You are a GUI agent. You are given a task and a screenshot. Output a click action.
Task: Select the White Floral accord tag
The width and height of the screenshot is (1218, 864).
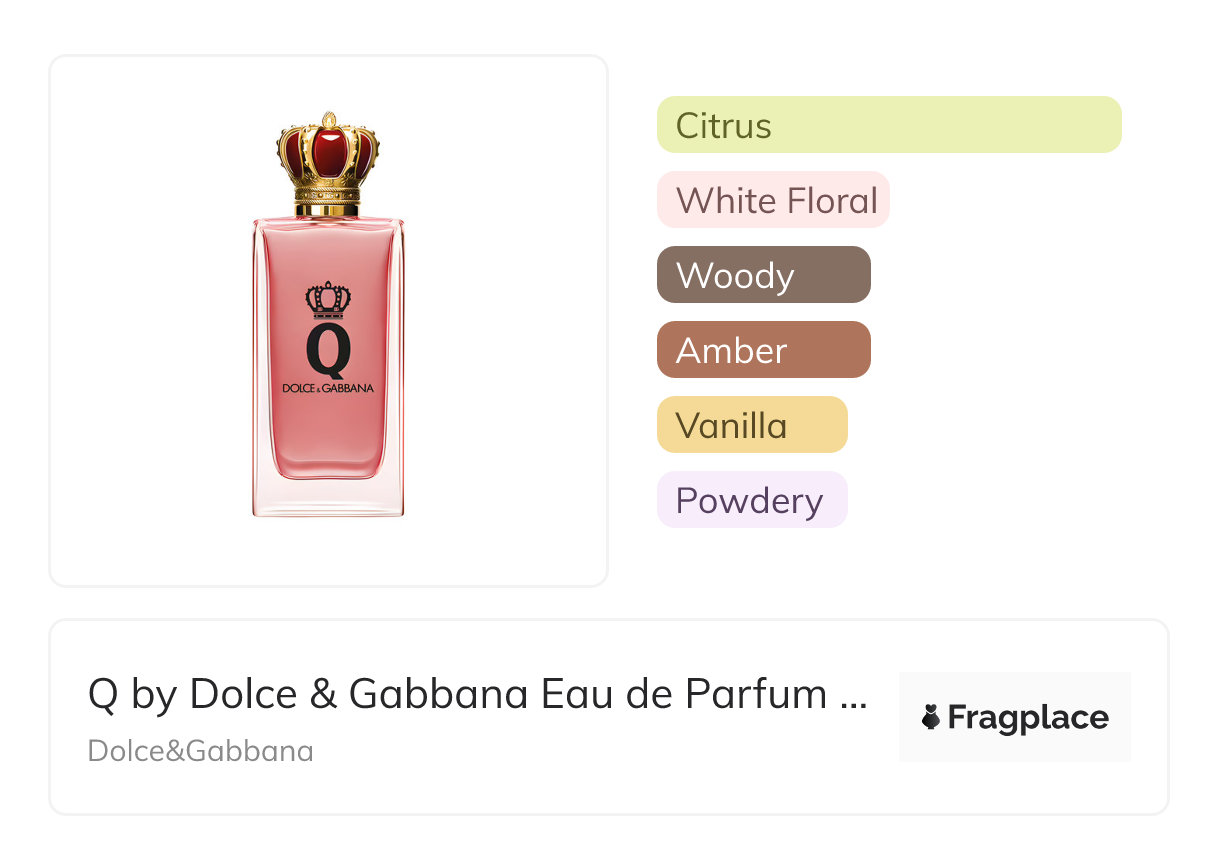pos(773,200)
